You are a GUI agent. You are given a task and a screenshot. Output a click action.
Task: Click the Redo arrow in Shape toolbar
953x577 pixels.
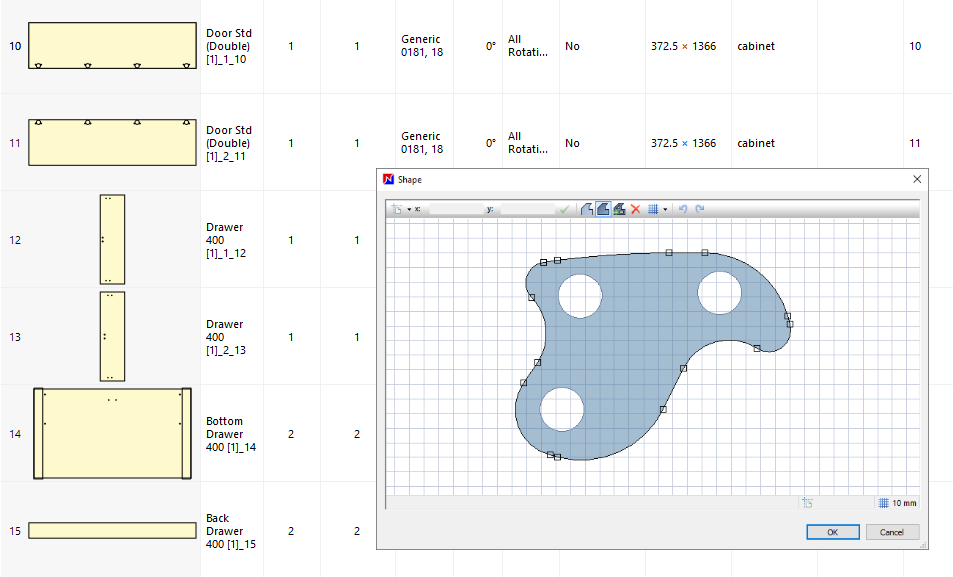[x=700, y=209]
